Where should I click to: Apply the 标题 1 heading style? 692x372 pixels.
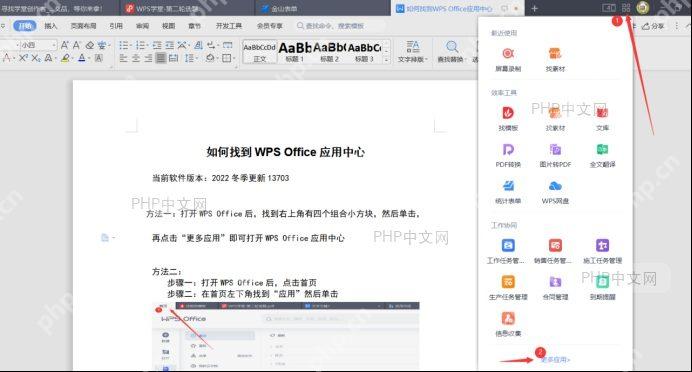pyautogui.click(x=294, y=52)
